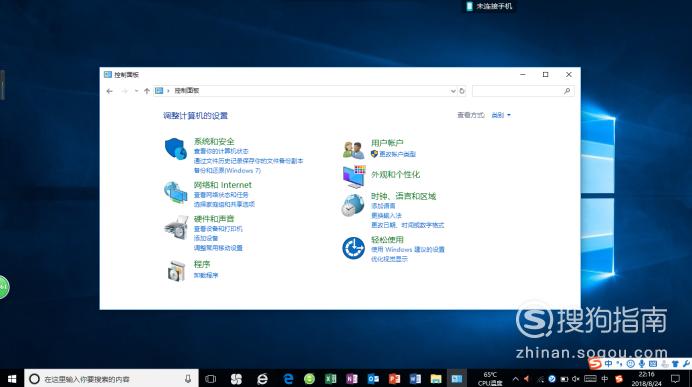
Task: Click 添加设备 link under Hardware
Action: (x=206, y=238)
